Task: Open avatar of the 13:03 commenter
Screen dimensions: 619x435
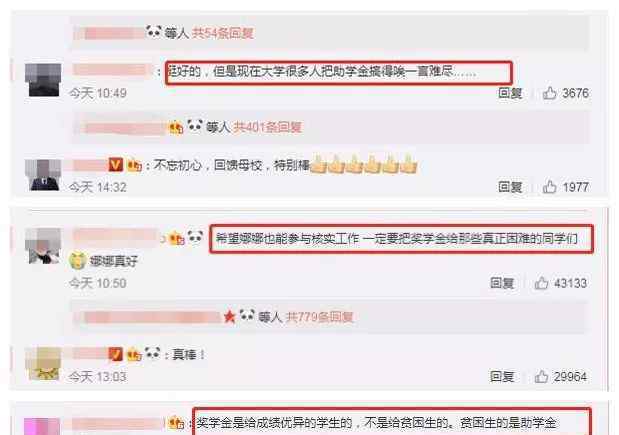Action: (43, 364)
